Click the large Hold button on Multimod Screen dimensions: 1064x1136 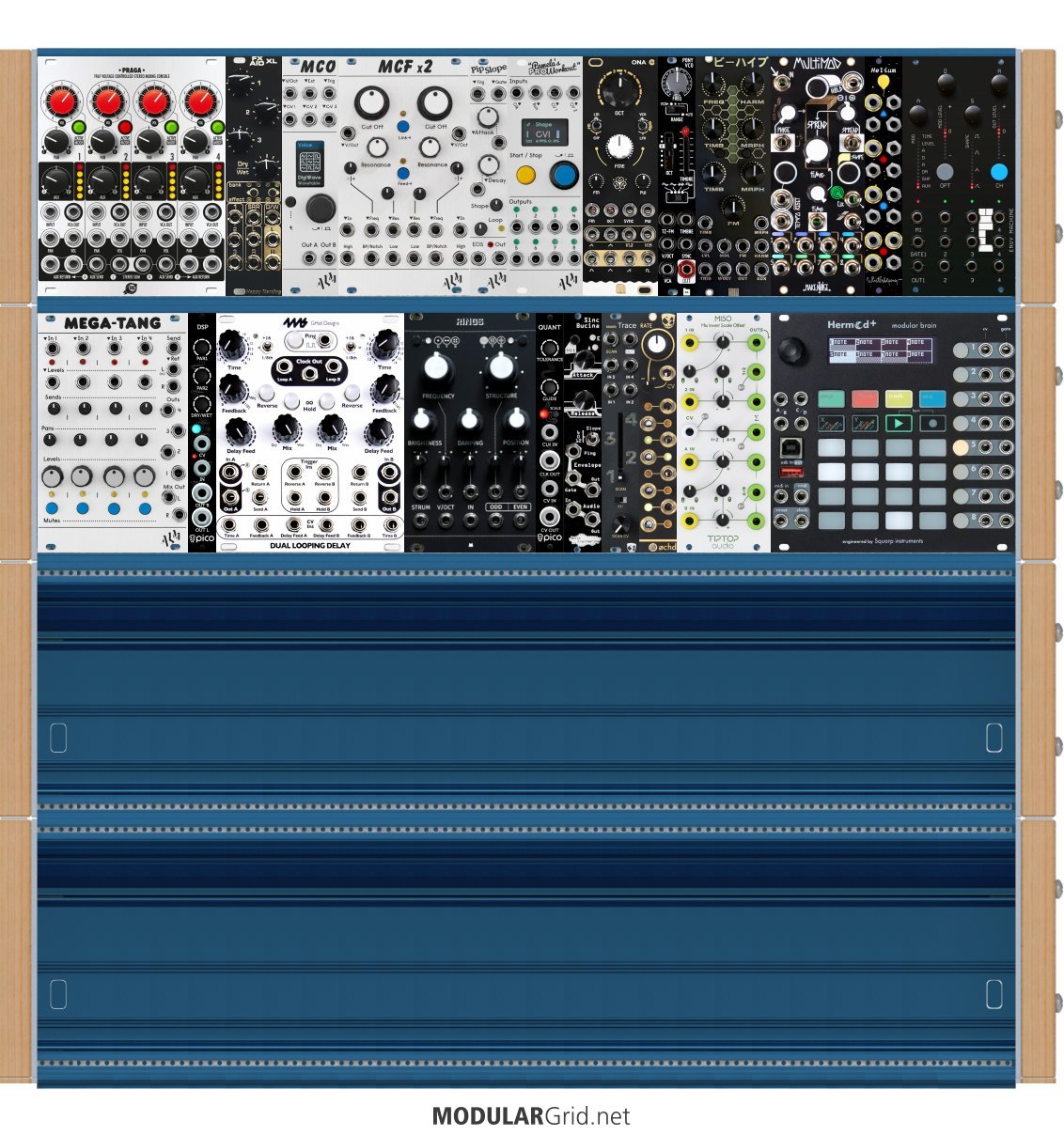click(817, 89)
